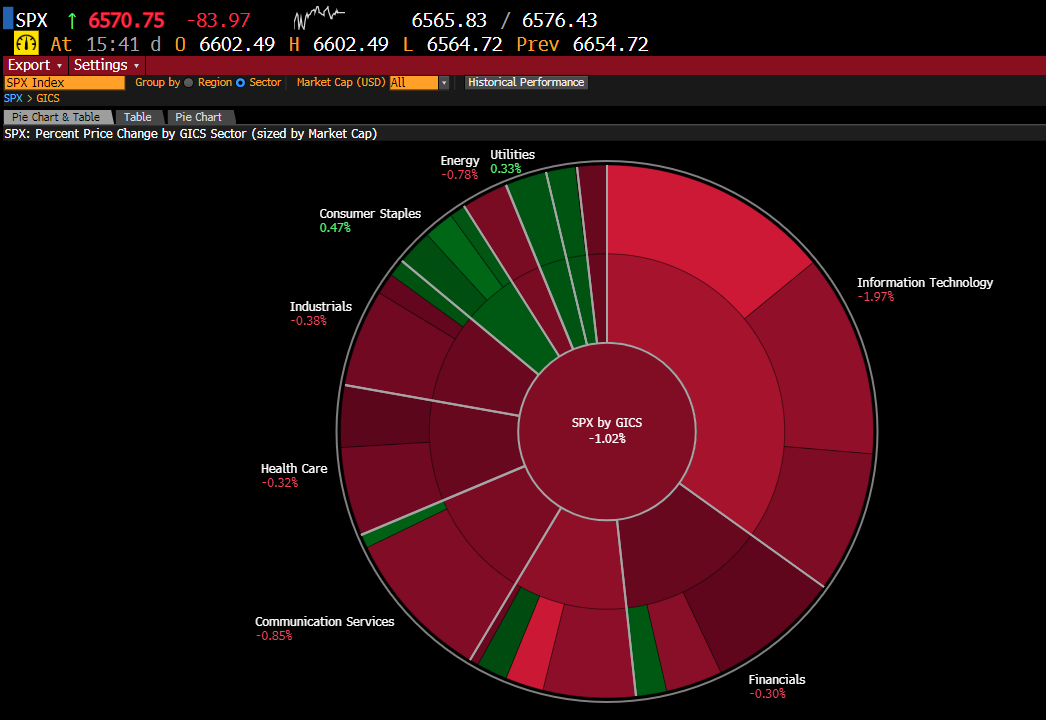Switch to the Pie Chart tab
The image size is (1046, 720).
(x=200, y=117)
